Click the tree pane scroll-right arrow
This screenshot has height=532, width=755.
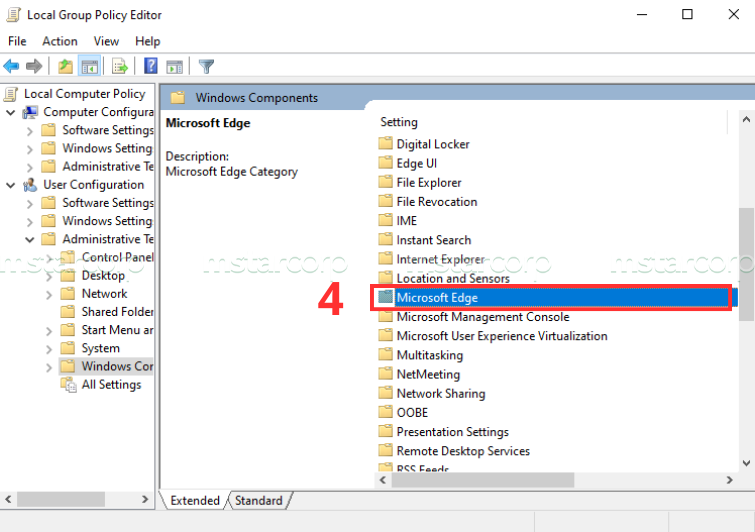coord(145,499)
